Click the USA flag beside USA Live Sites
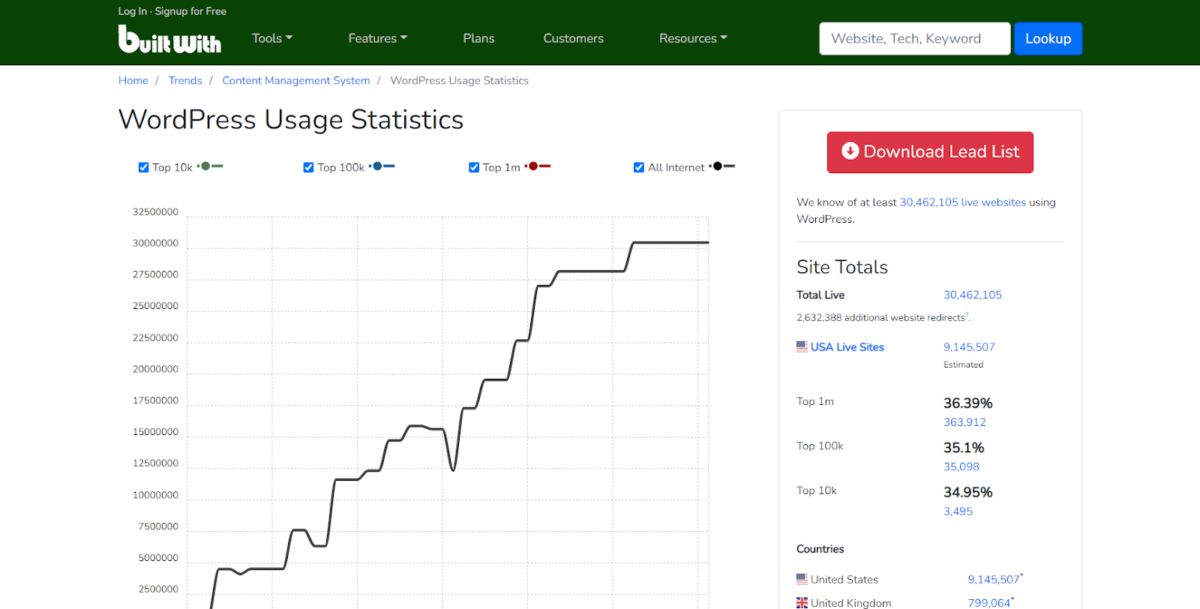Screen dimensions: 1200x609 (802, 347)
